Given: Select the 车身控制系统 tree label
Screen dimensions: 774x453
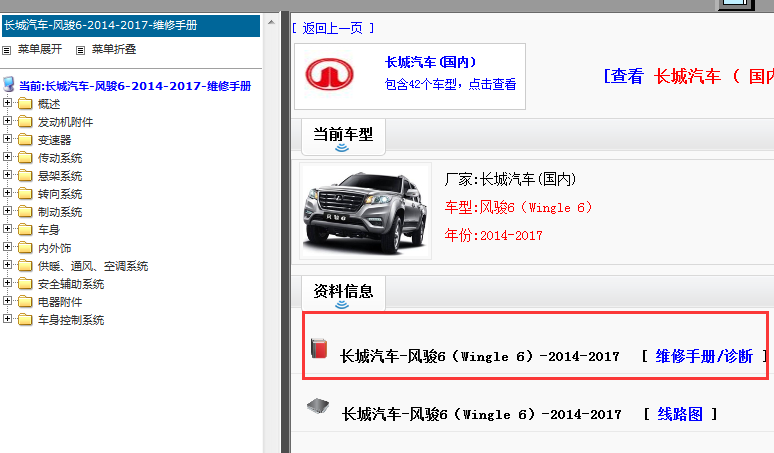Looking at the screenshot, I should 71,320.
